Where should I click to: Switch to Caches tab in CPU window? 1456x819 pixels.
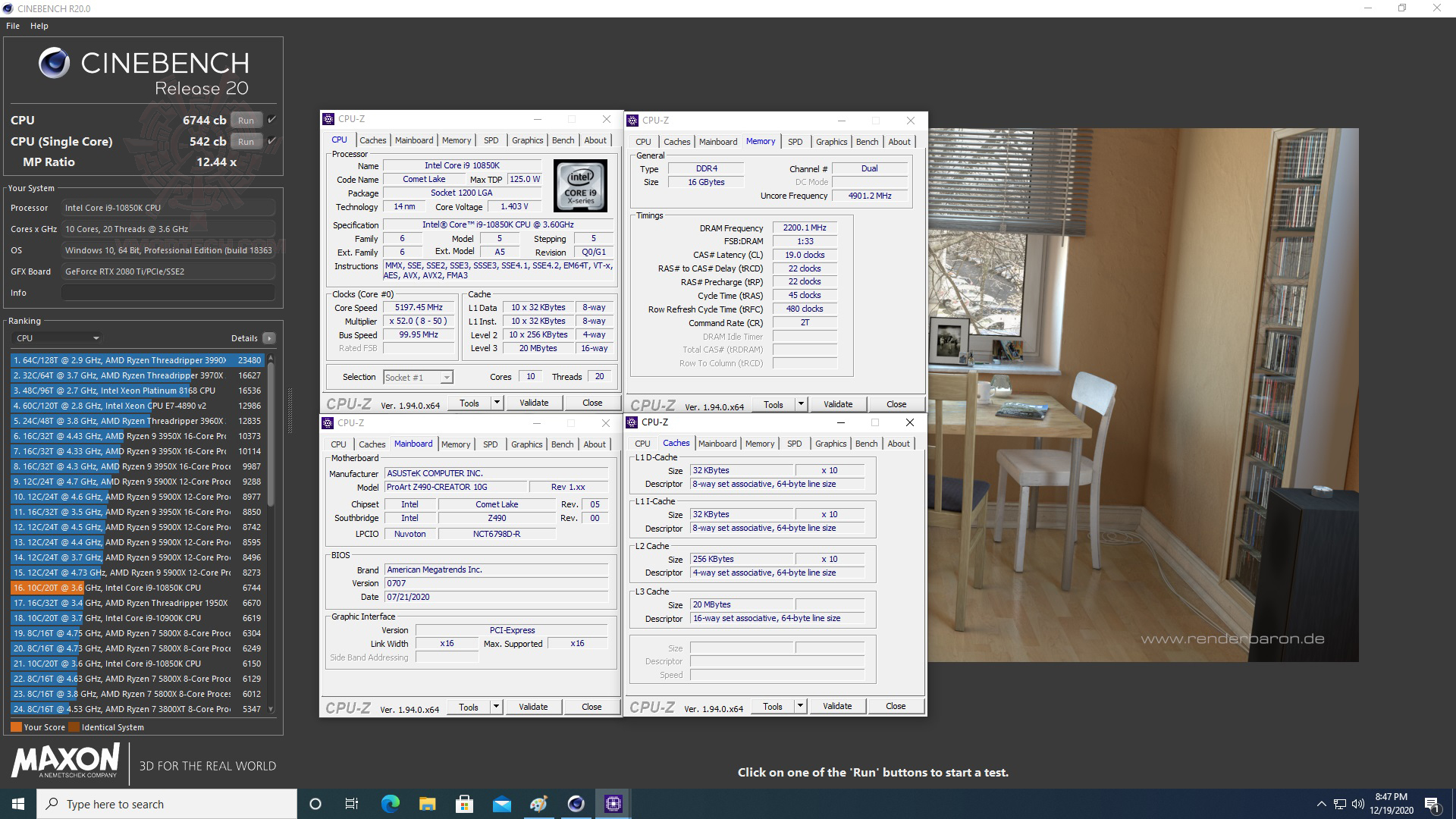pyautogui.click(x=373, y=140)
